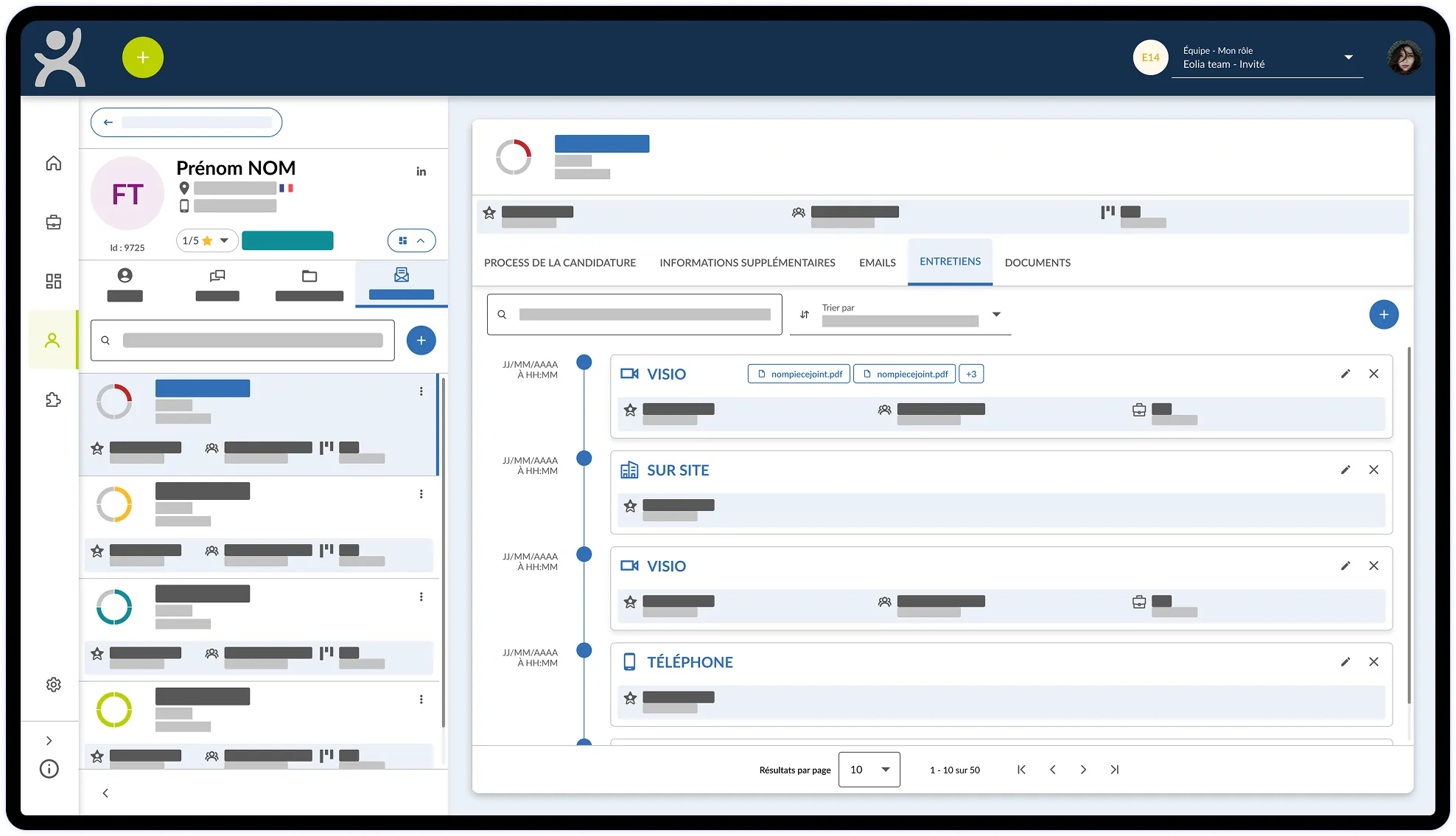Open the briefcase jobs icon in sidebar

53,222
